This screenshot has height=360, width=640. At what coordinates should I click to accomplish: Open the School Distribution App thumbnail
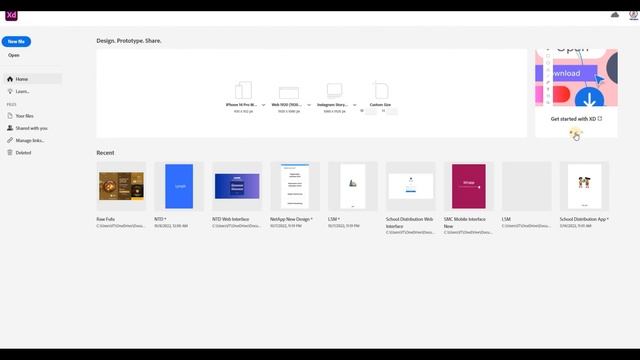click(x=584, y=186)
